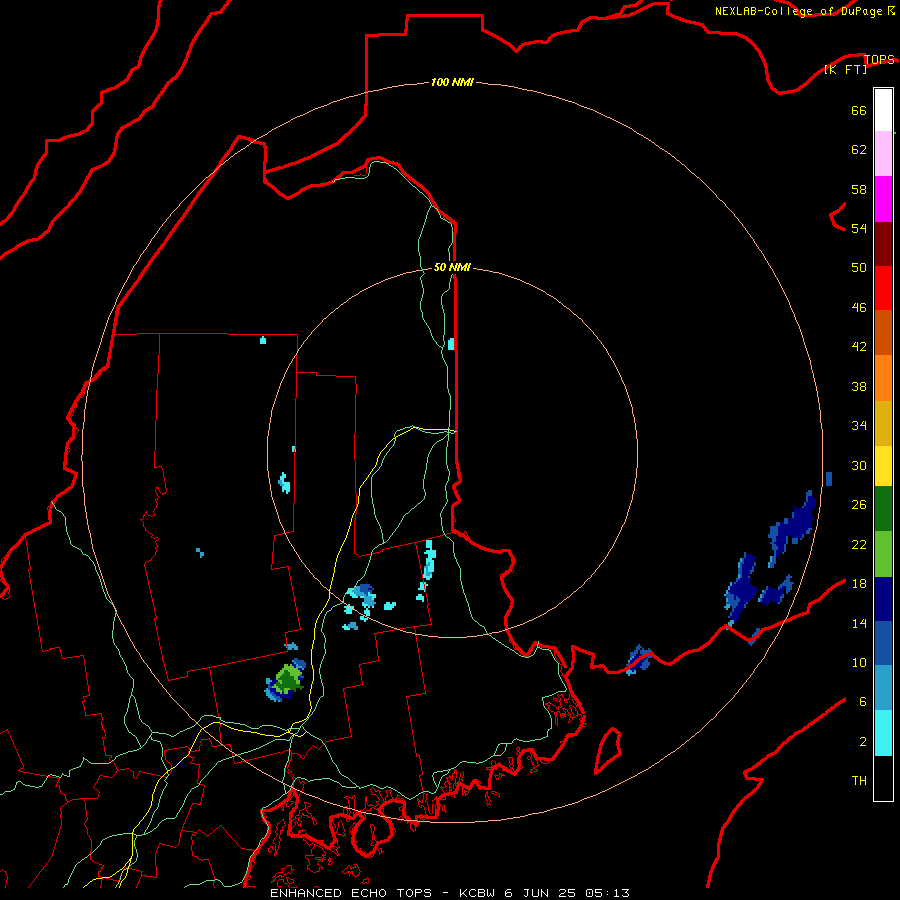
Task: Click the magenta legend color block
Action: (883, 199)
